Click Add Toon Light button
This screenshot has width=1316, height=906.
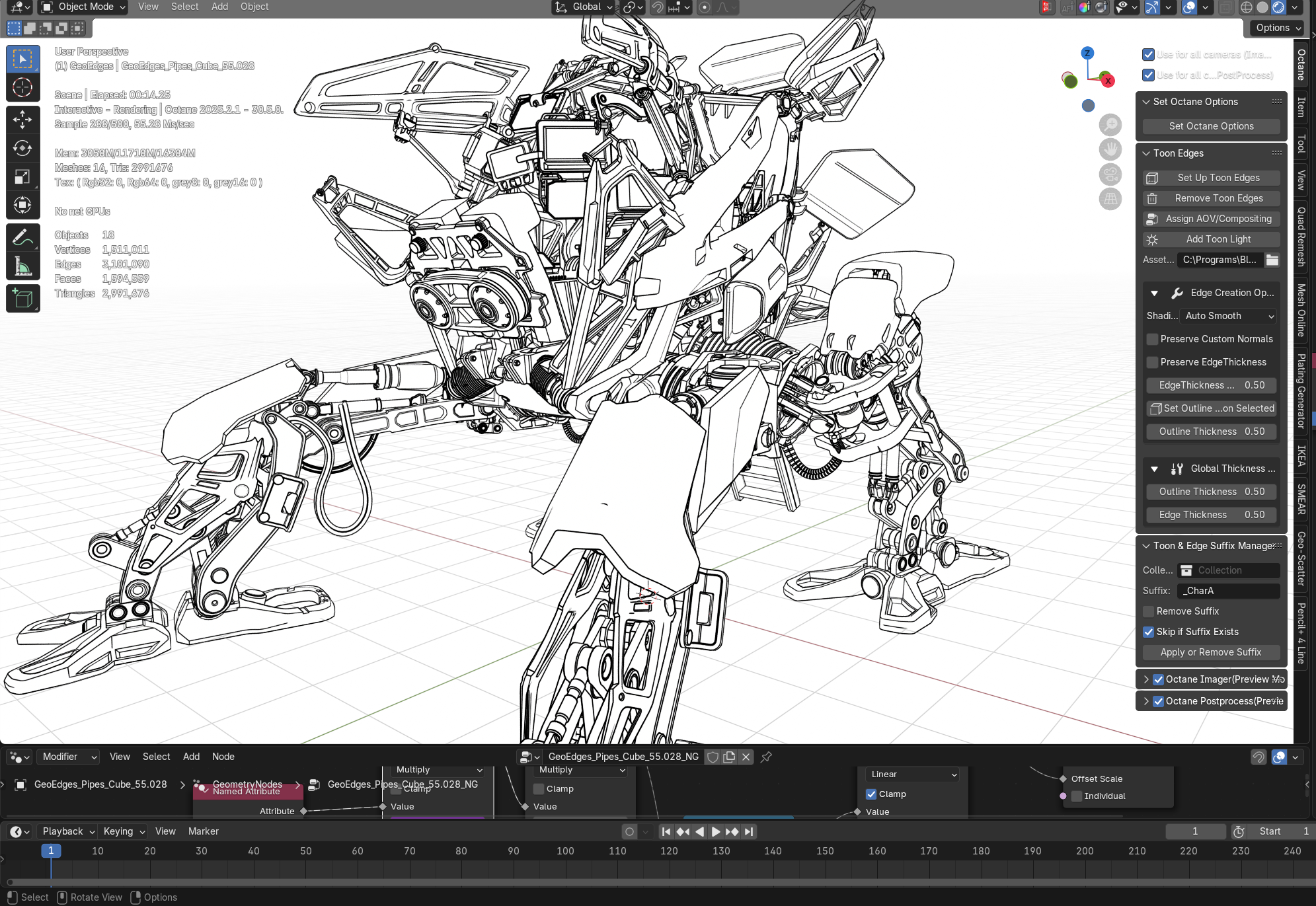point(1211,240)
